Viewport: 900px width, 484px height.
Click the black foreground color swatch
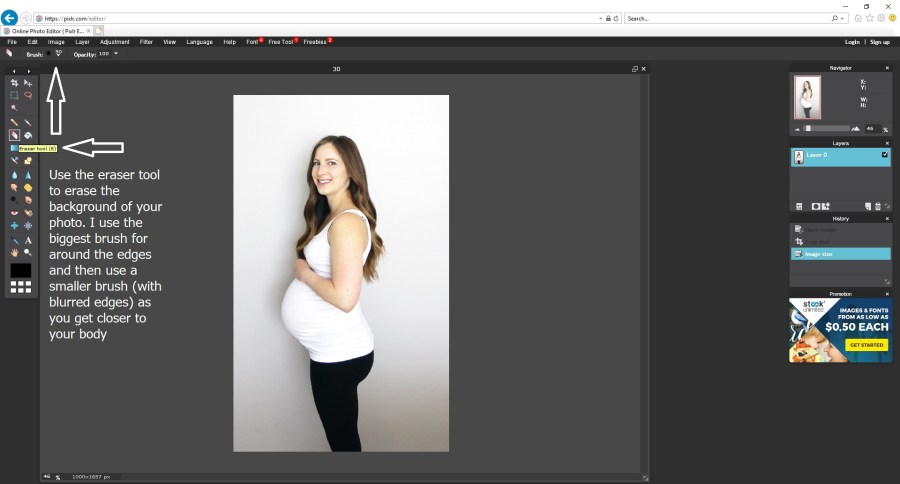click(x=21, y=270)
